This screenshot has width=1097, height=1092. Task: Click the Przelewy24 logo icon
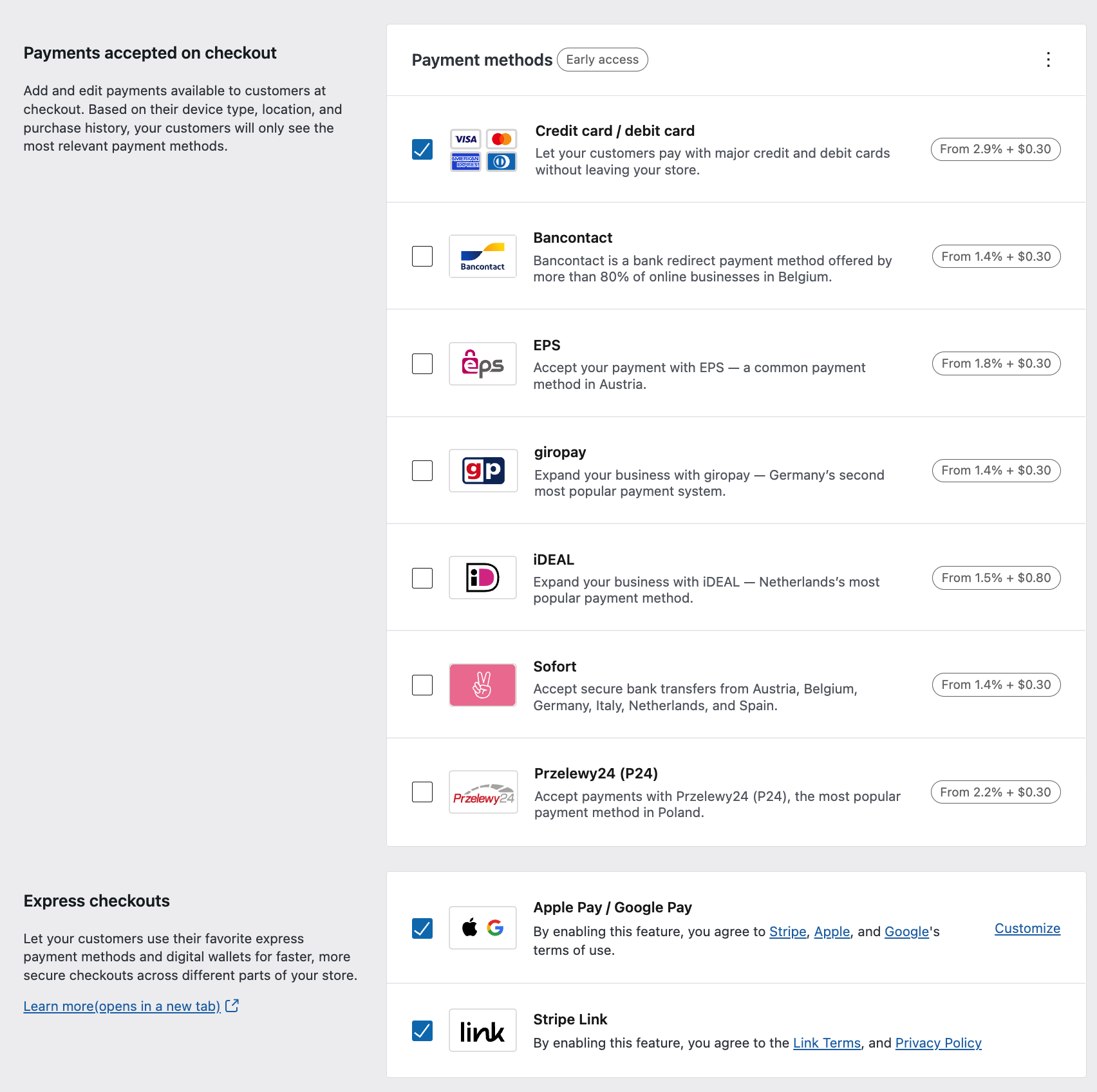[x=482, y=792]
